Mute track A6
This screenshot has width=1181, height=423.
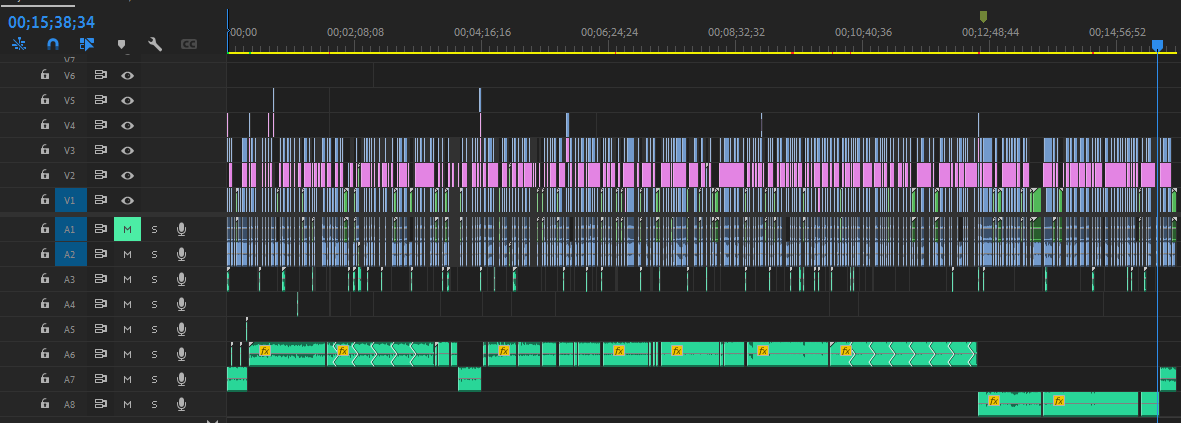pos(127,354)
